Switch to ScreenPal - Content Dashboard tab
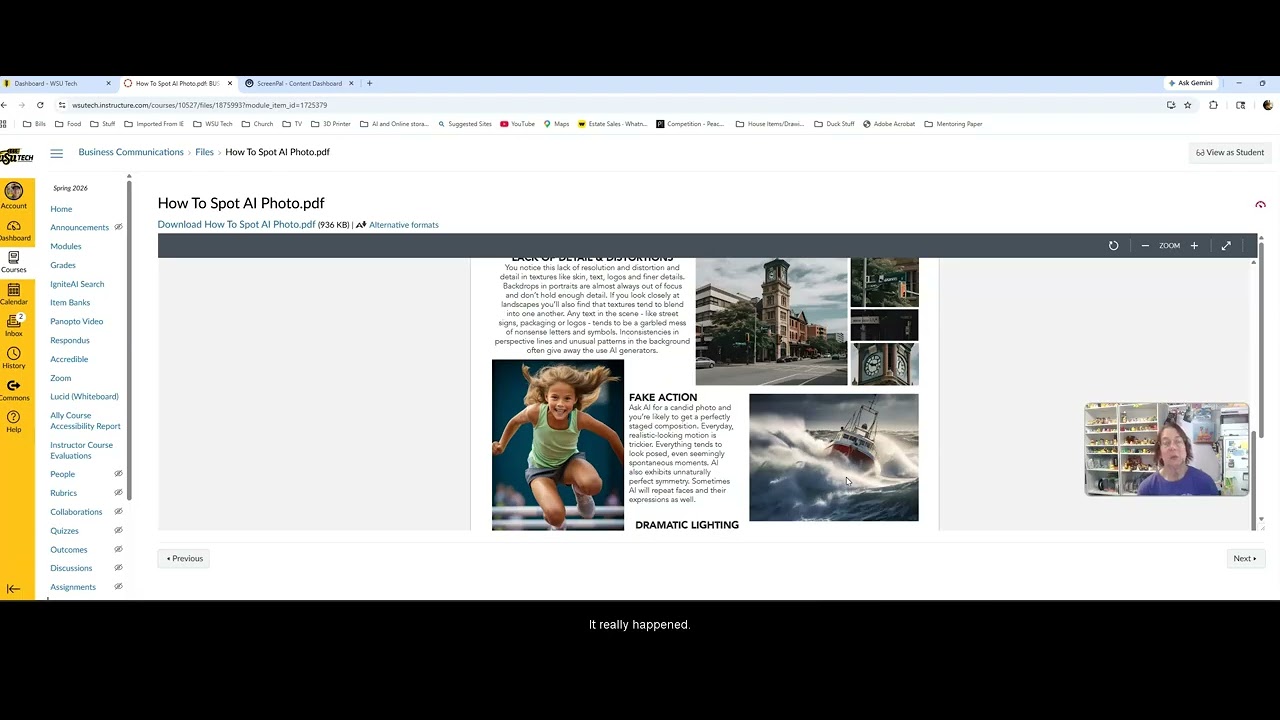The width and height of the screenshot is (1280, 720). point(298,84)
